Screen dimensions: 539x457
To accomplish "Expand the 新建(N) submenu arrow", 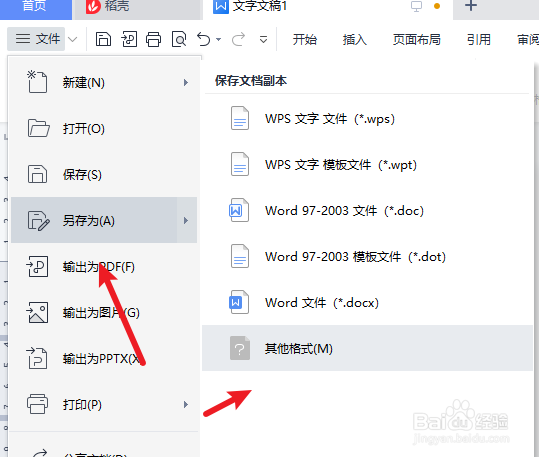I will pyautogui.click(x=186, y=83).
